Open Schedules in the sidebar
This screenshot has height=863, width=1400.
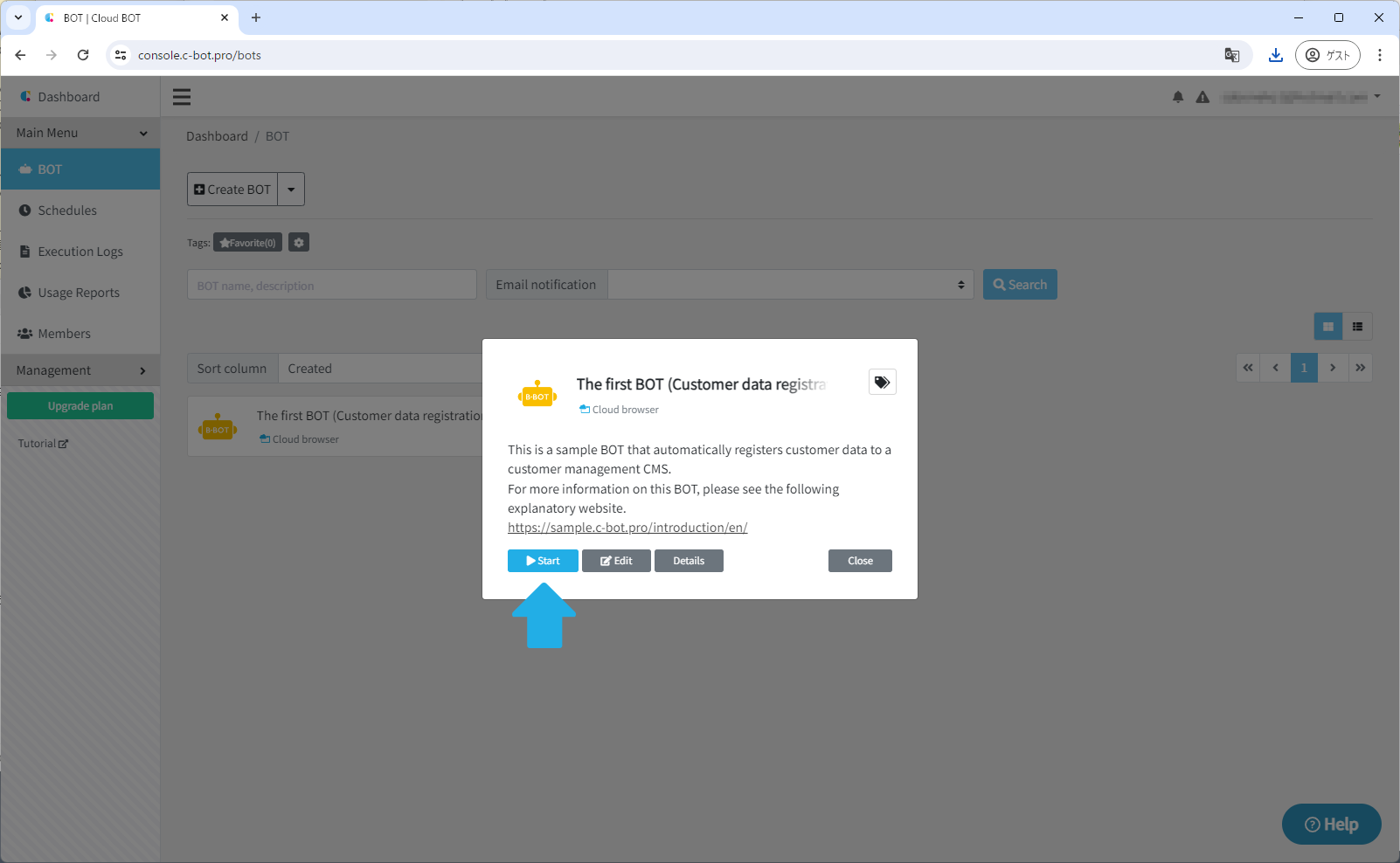pos(67,211)
